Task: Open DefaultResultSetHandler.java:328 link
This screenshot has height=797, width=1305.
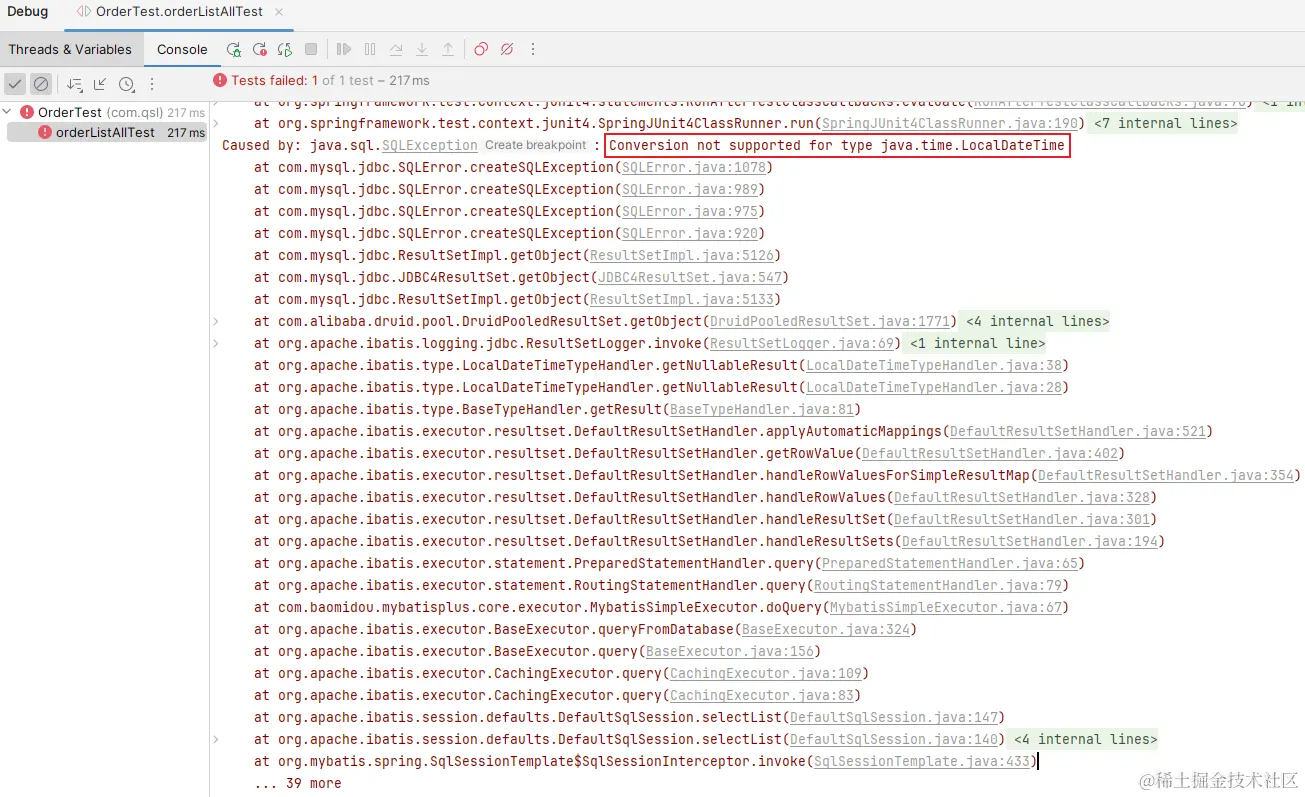Action: pyautogui.click(x=1021, y=497)
